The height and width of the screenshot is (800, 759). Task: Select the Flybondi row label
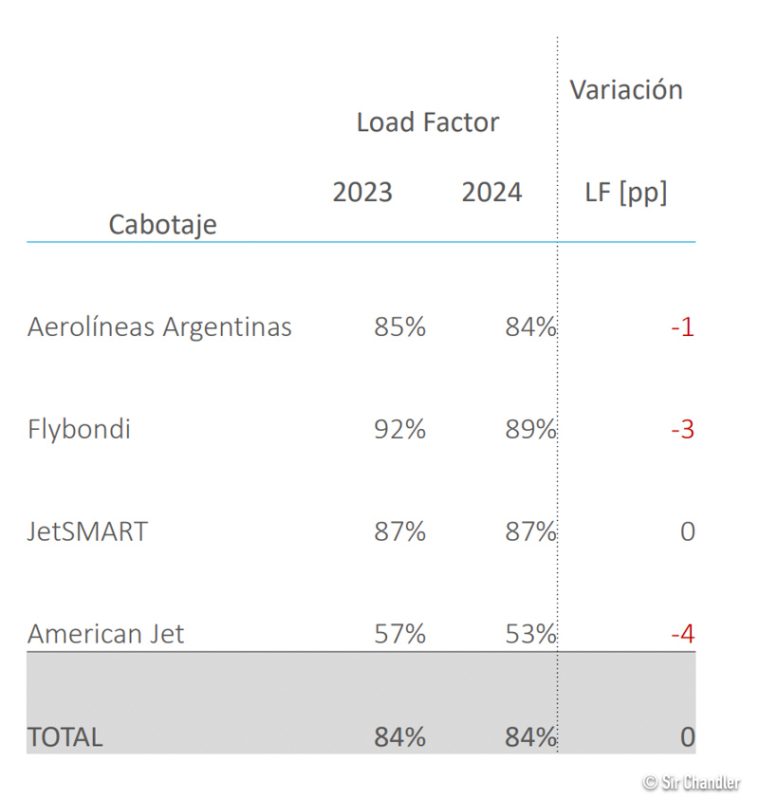tap(79, 429)
